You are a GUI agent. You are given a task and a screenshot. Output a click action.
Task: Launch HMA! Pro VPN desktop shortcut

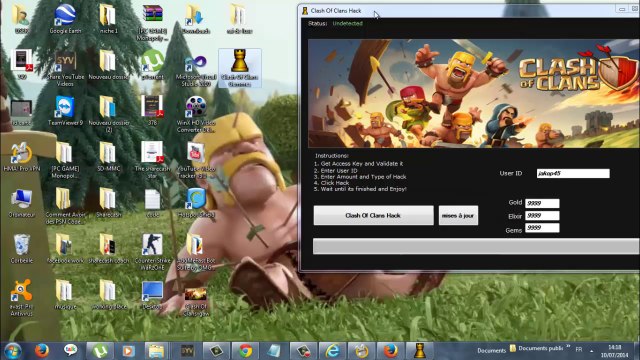pyautogui.click(x=21, y=157)
